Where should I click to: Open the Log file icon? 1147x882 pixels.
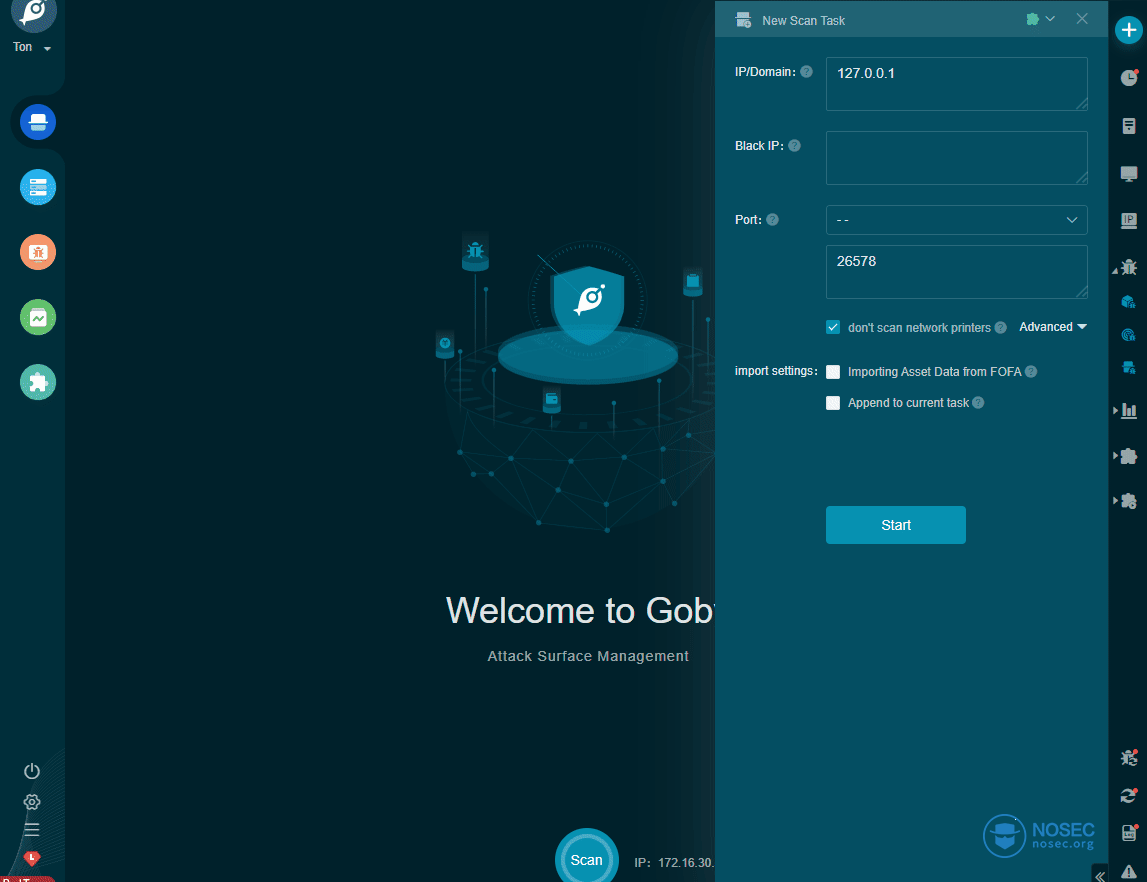click(1129, 832)
